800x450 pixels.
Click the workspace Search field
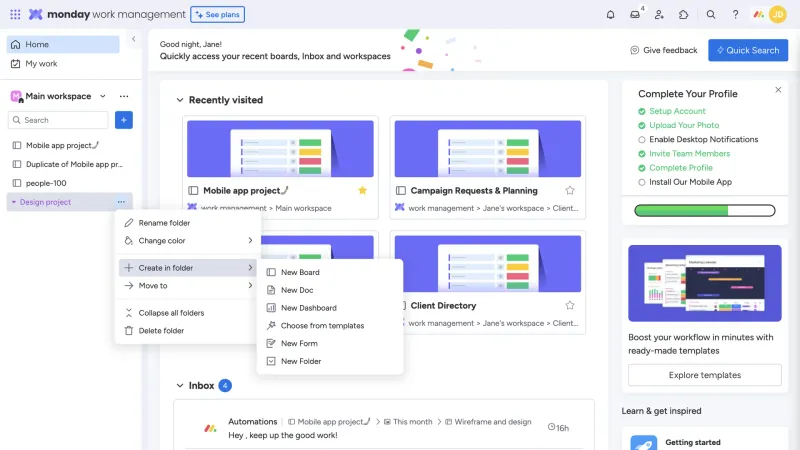click(58, 120)
